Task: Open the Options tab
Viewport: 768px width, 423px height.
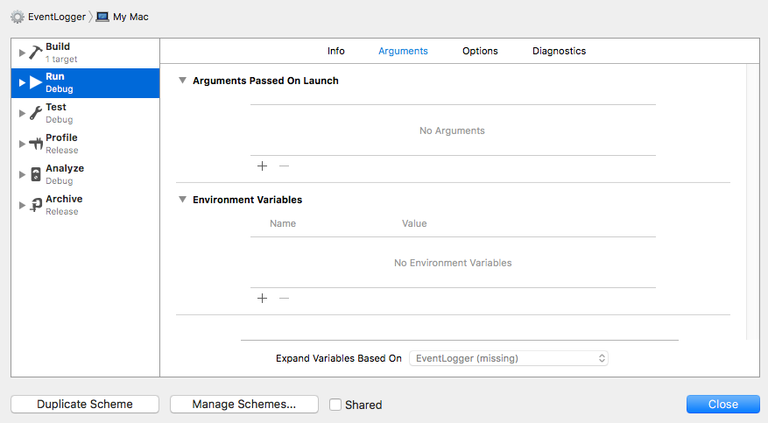Action: (x=480, y=51)
